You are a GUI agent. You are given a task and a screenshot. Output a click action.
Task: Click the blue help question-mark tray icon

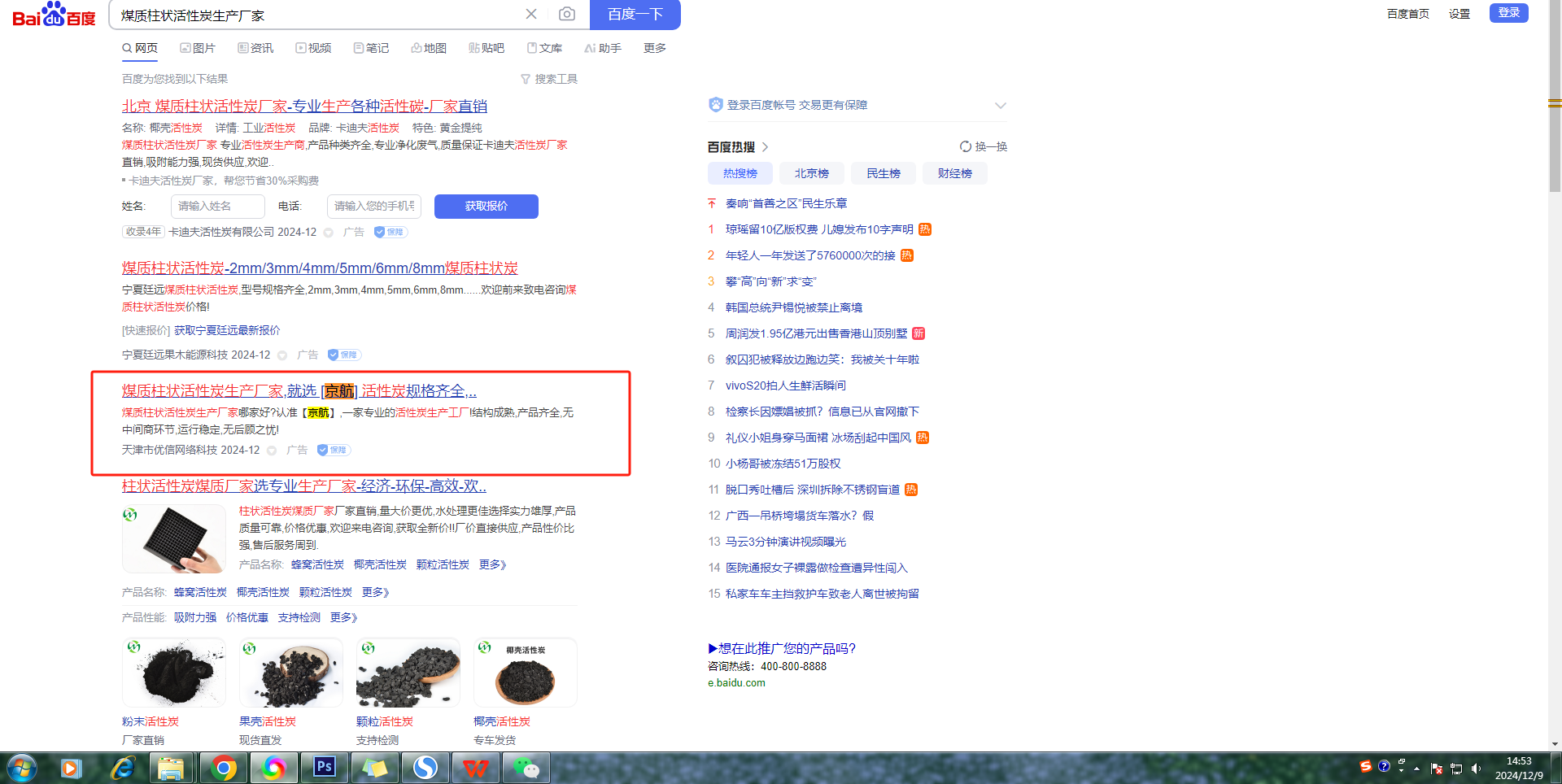coord(1384,766)
